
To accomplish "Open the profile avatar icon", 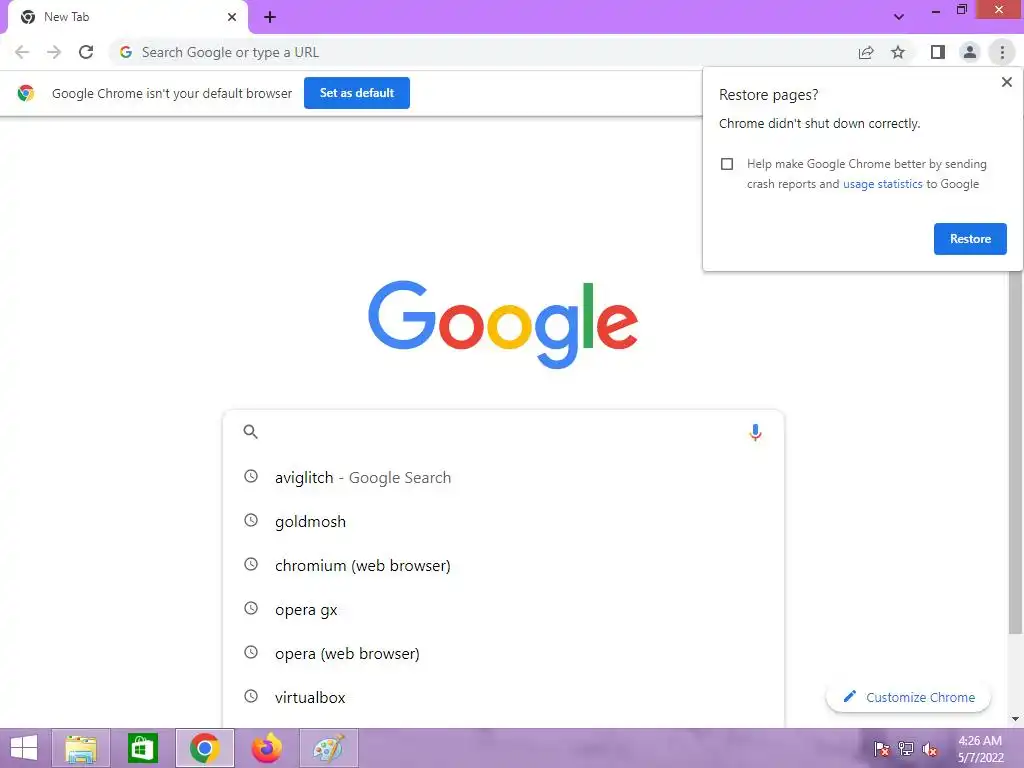I will pyautogui.click(x=970, y=52).
